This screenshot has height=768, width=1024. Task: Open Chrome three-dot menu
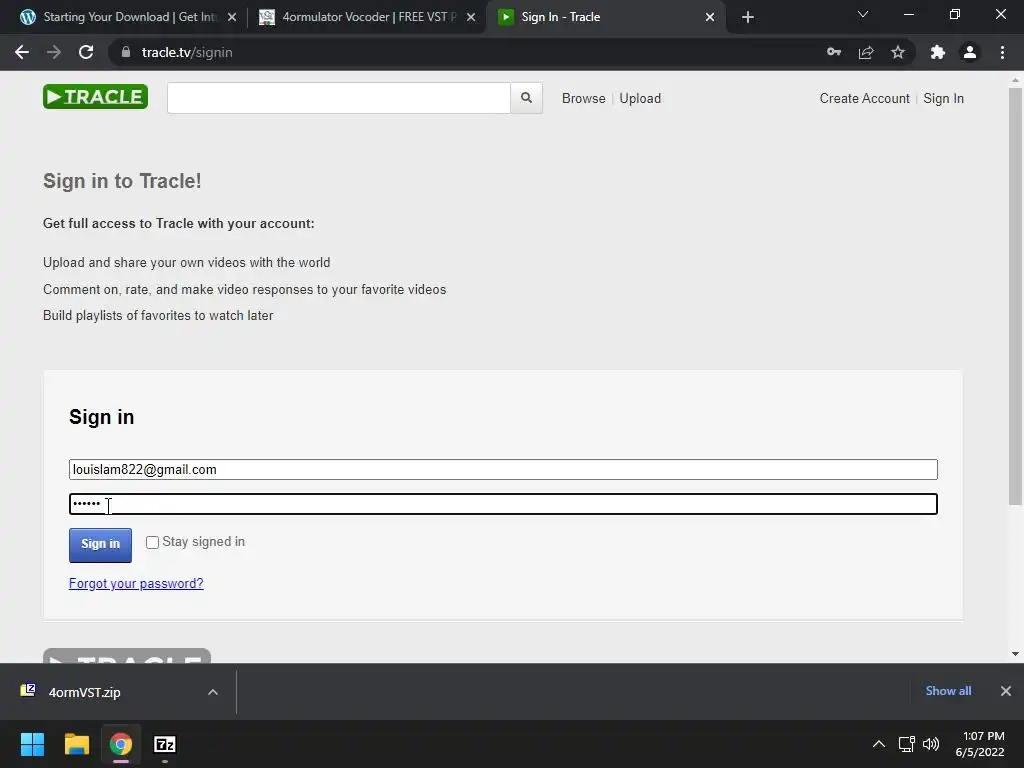pos(1002,52)
